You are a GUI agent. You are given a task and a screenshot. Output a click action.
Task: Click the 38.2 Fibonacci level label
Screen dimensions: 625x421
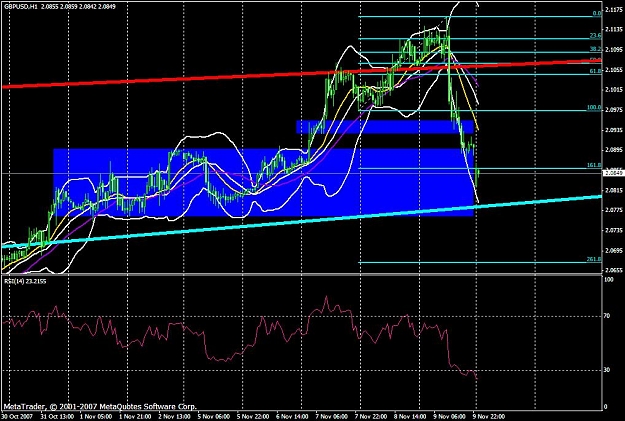click(x=596, y=49)
